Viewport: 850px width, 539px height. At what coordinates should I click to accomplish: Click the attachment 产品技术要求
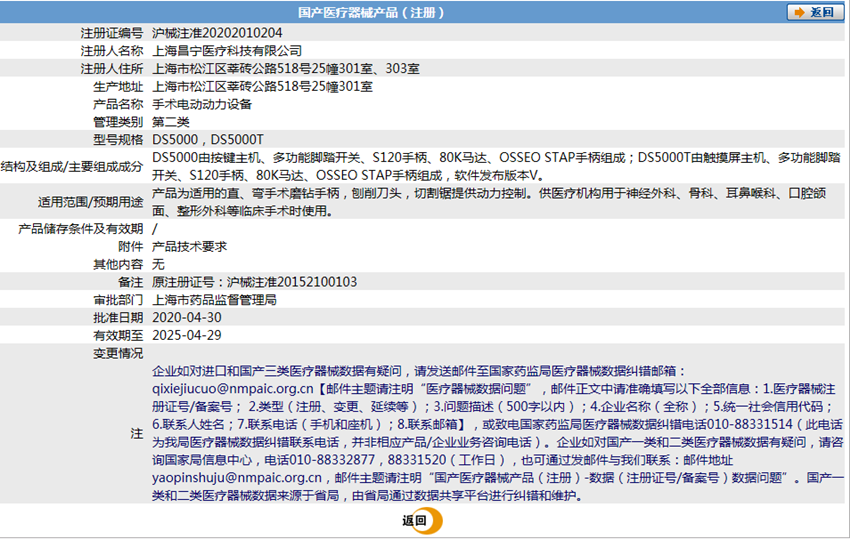[189, 247]
